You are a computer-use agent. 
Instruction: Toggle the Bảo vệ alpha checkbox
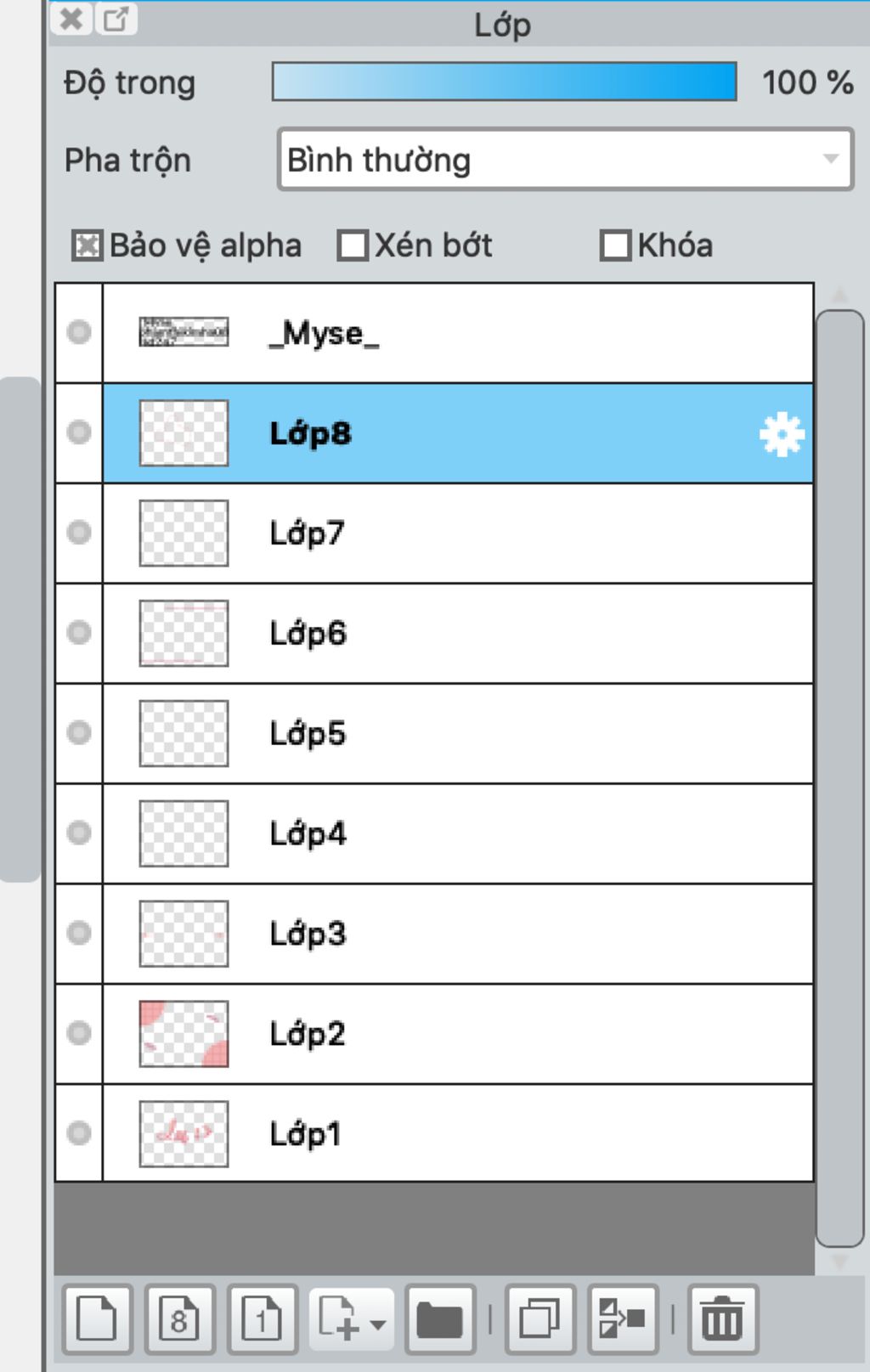87,246
